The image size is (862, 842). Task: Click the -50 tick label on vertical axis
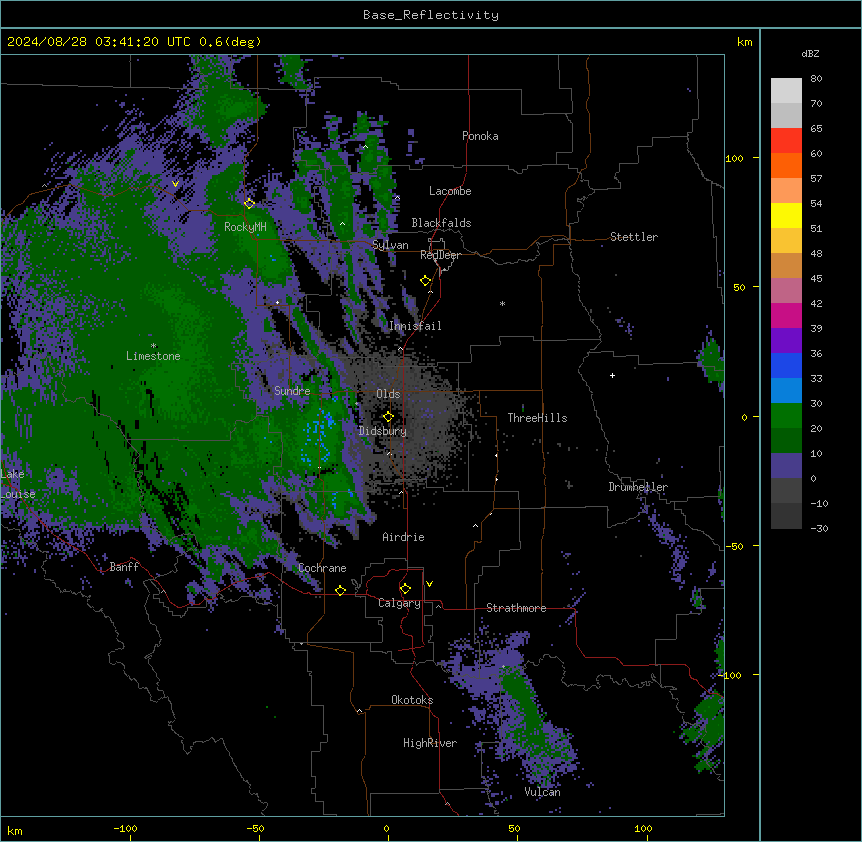click(x=734, y=546)
